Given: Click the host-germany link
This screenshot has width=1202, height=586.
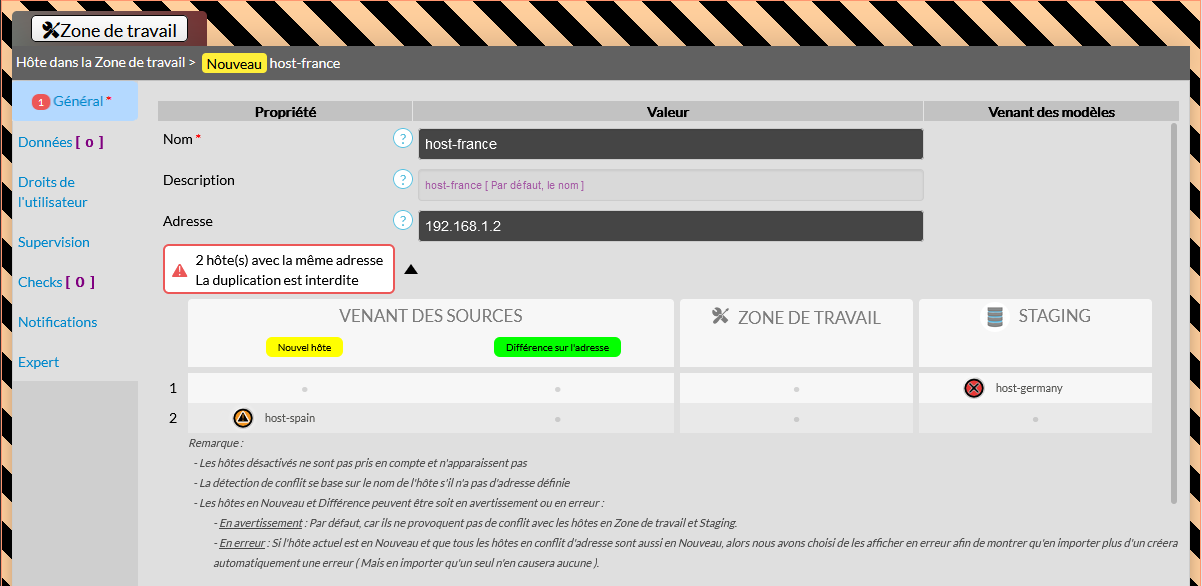Looking at the screenshot, I should 1029,388.
